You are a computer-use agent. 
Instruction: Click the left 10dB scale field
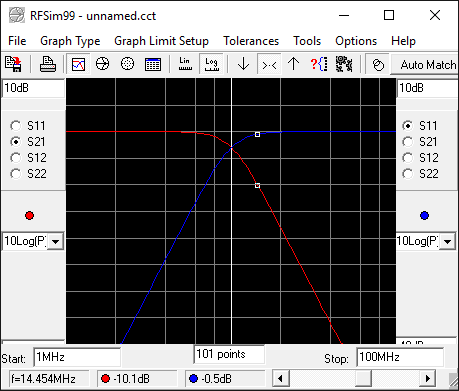click(33, 88)
